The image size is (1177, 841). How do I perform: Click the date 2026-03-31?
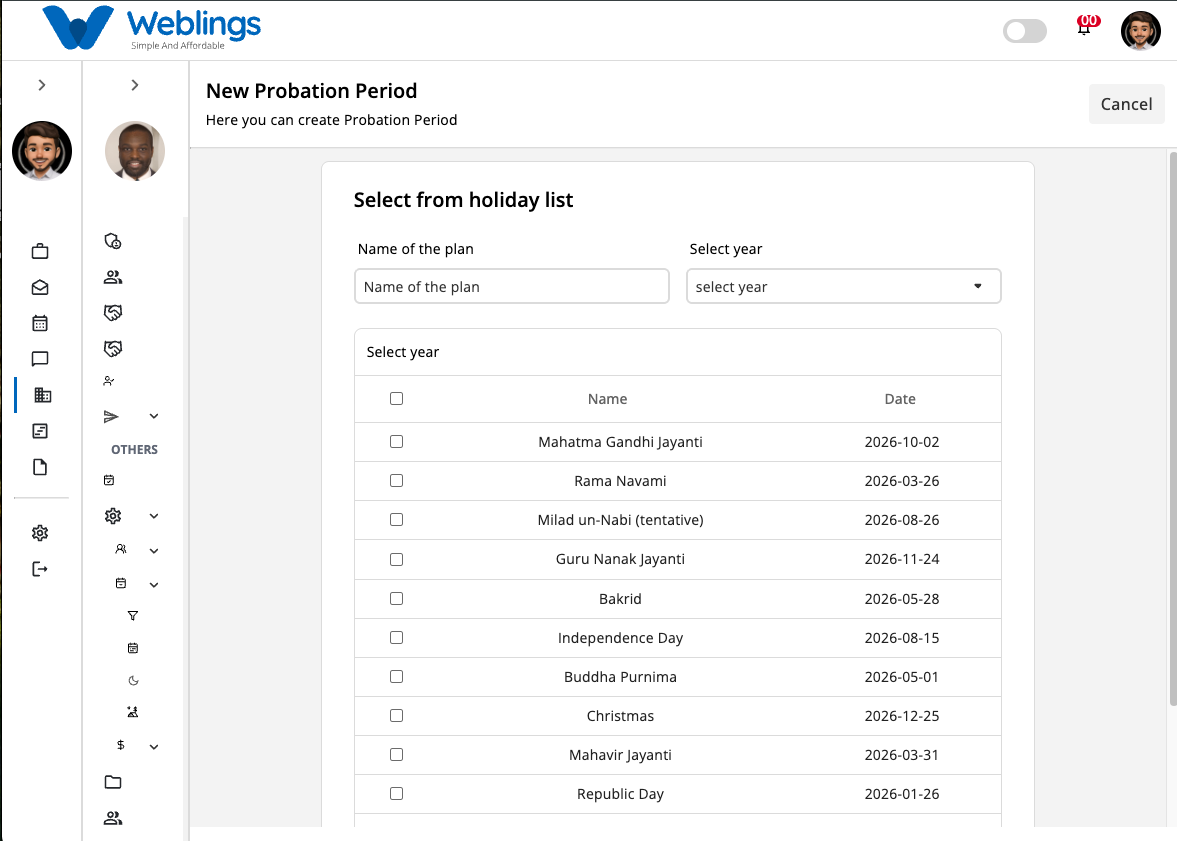point(902,755)
